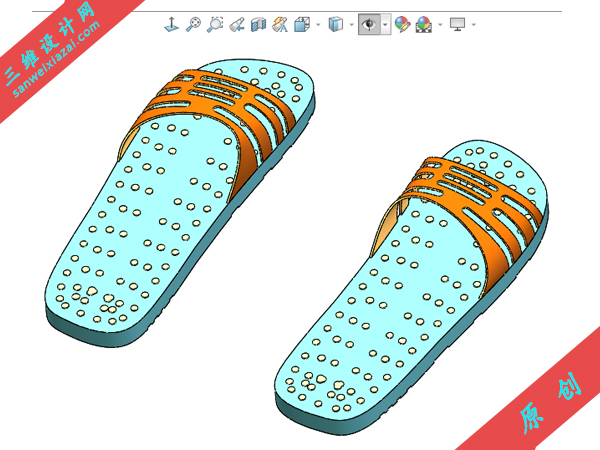This screenshot has width=600, height=450.
Task: Open Dynamic Annotation Views icon
Action: tap(280, 24)
